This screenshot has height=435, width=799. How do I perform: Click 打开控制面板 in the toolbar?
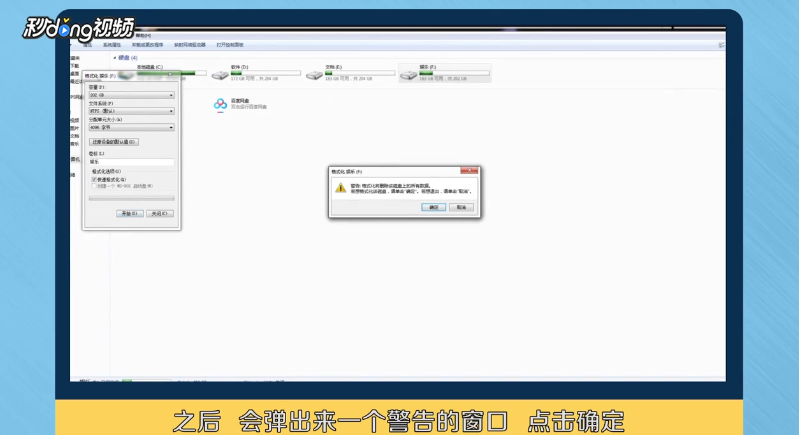point(230,45)
